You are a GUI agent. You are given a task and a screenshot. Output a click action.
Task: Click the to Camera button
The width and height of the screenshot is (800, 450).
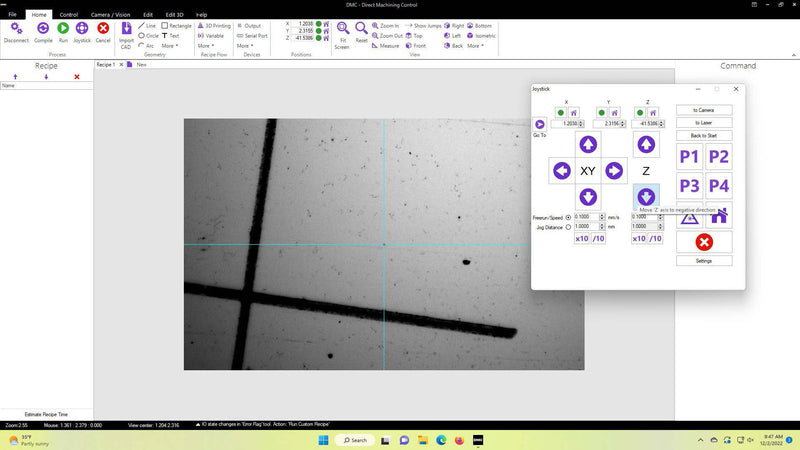click(x=704, y=110)
